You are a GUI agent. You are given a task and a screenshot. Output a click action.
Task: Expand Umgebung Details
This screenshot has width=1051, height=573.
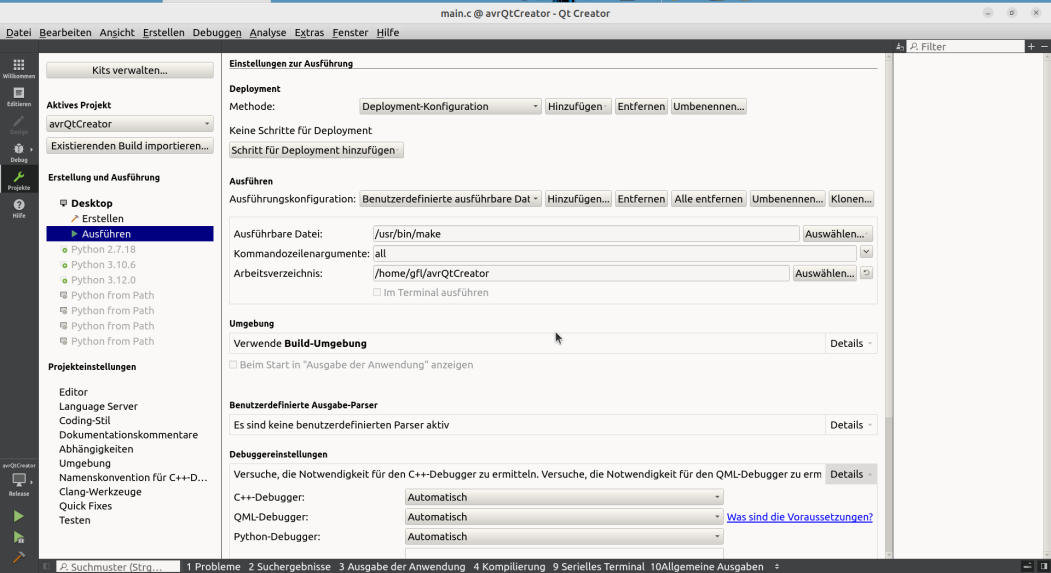click(x=851, y=343)
